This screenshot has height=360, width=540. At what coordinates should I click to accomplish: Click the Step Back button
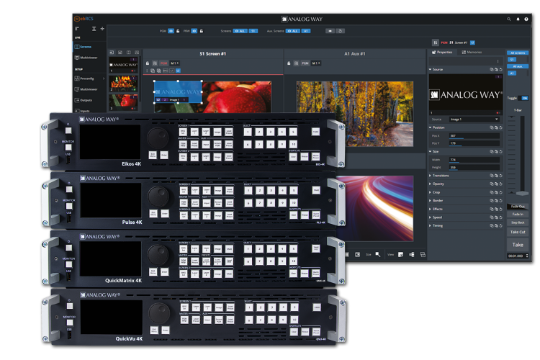pos(518,223)
